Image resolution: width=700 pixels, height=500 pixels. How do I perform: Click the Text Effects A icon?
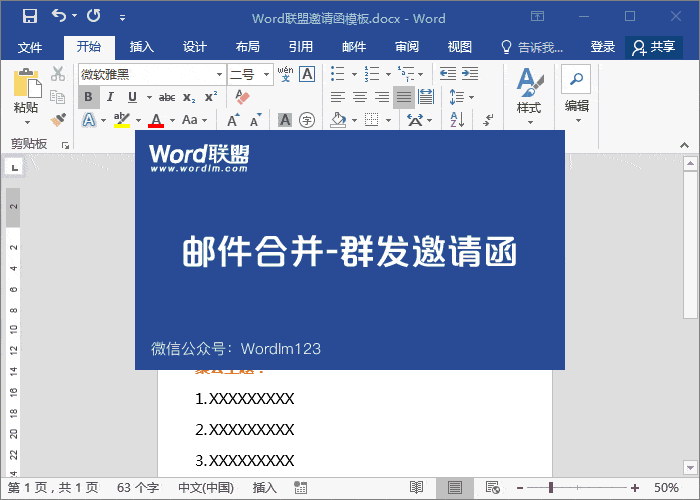89,120
